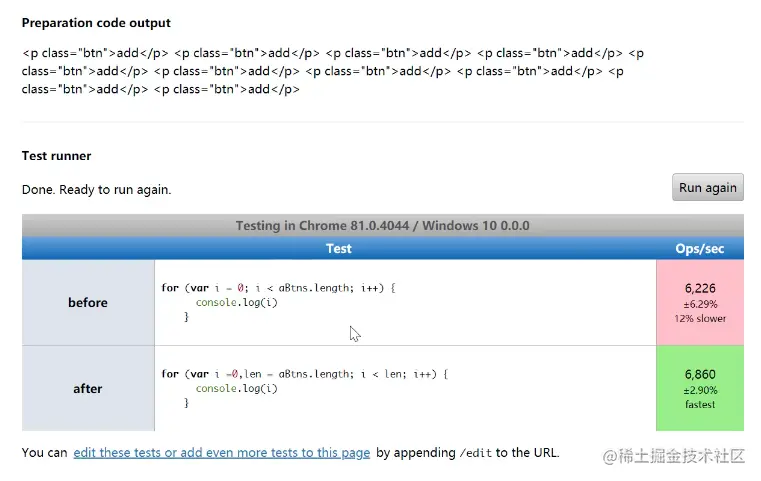This screenshot has width=761, height=481.
Task: Click the Test runner heading
Action: (56, 156)
